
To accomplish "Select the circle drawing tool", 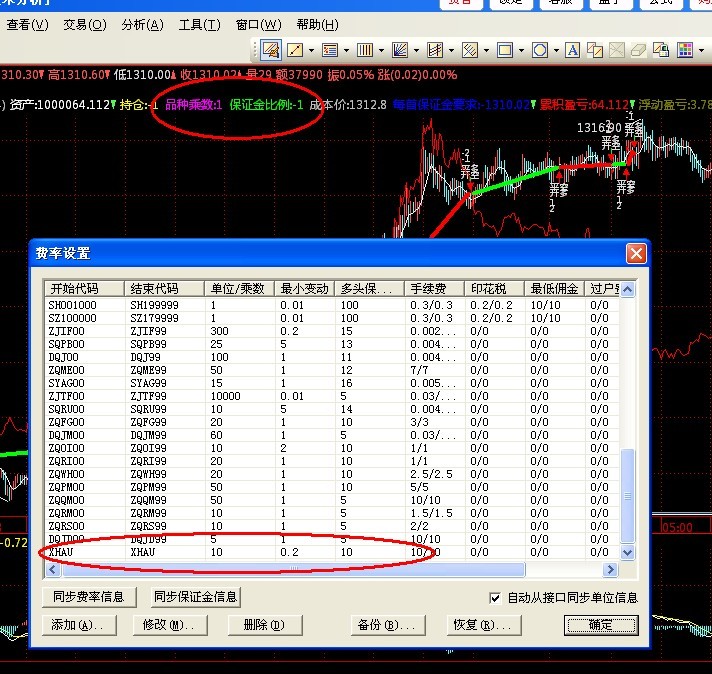I will click(539, 50).
